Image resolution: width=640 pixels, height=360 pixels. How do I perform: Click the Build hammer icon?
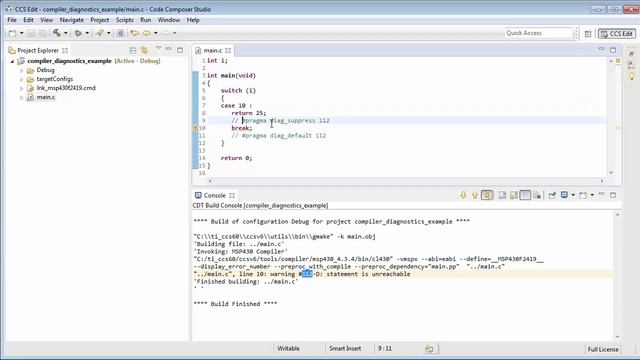pos(56,33)
